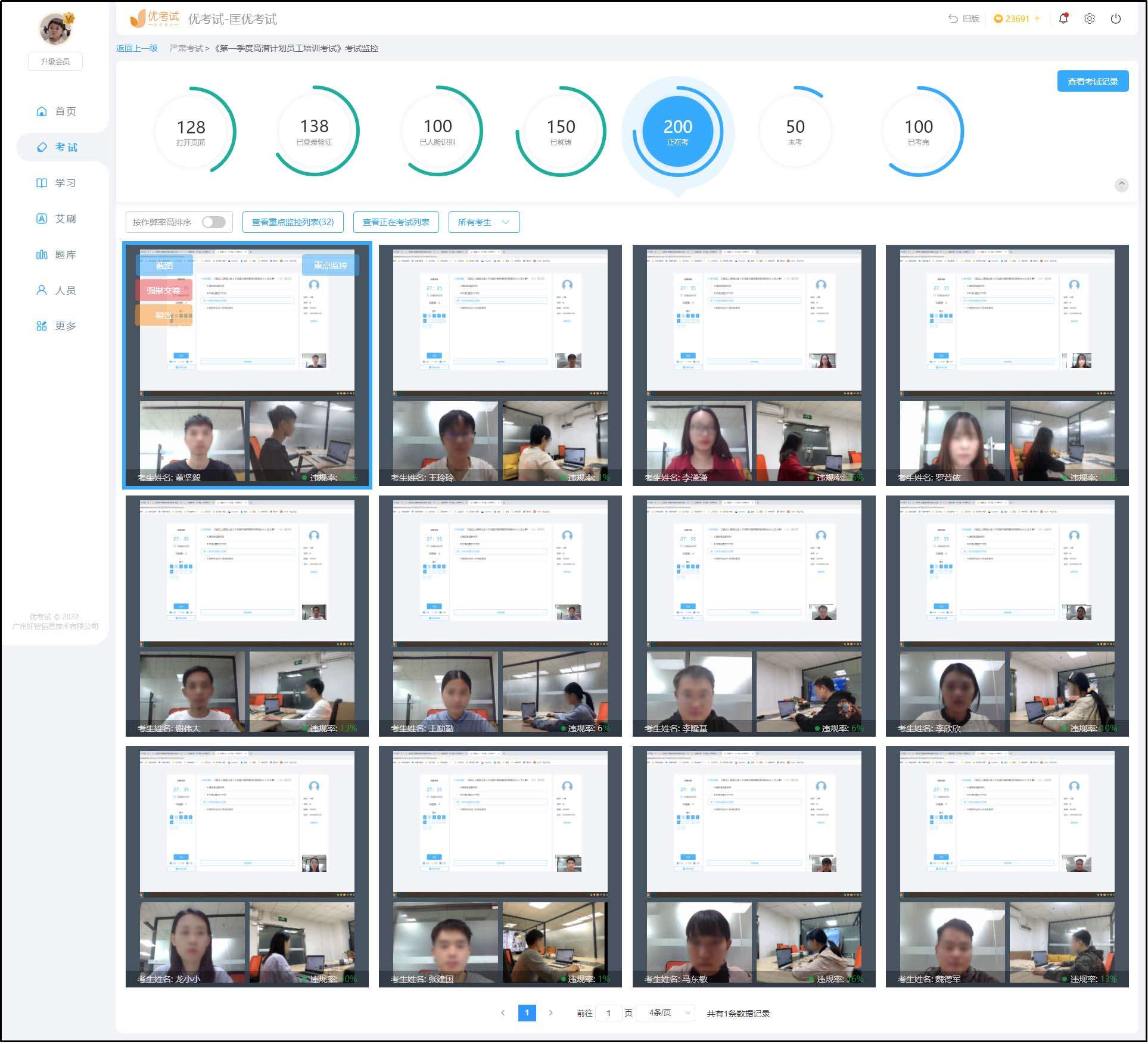
Task: Open the 题库 question bank sidebar icon
Action: point(42,255)
